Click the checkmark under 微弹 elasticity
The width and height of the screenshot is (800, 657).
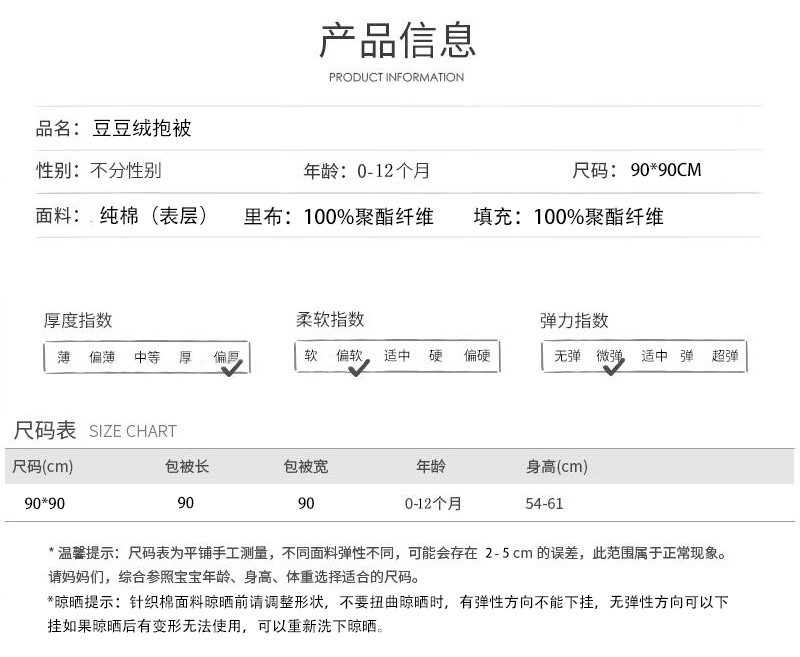point(613,367)
